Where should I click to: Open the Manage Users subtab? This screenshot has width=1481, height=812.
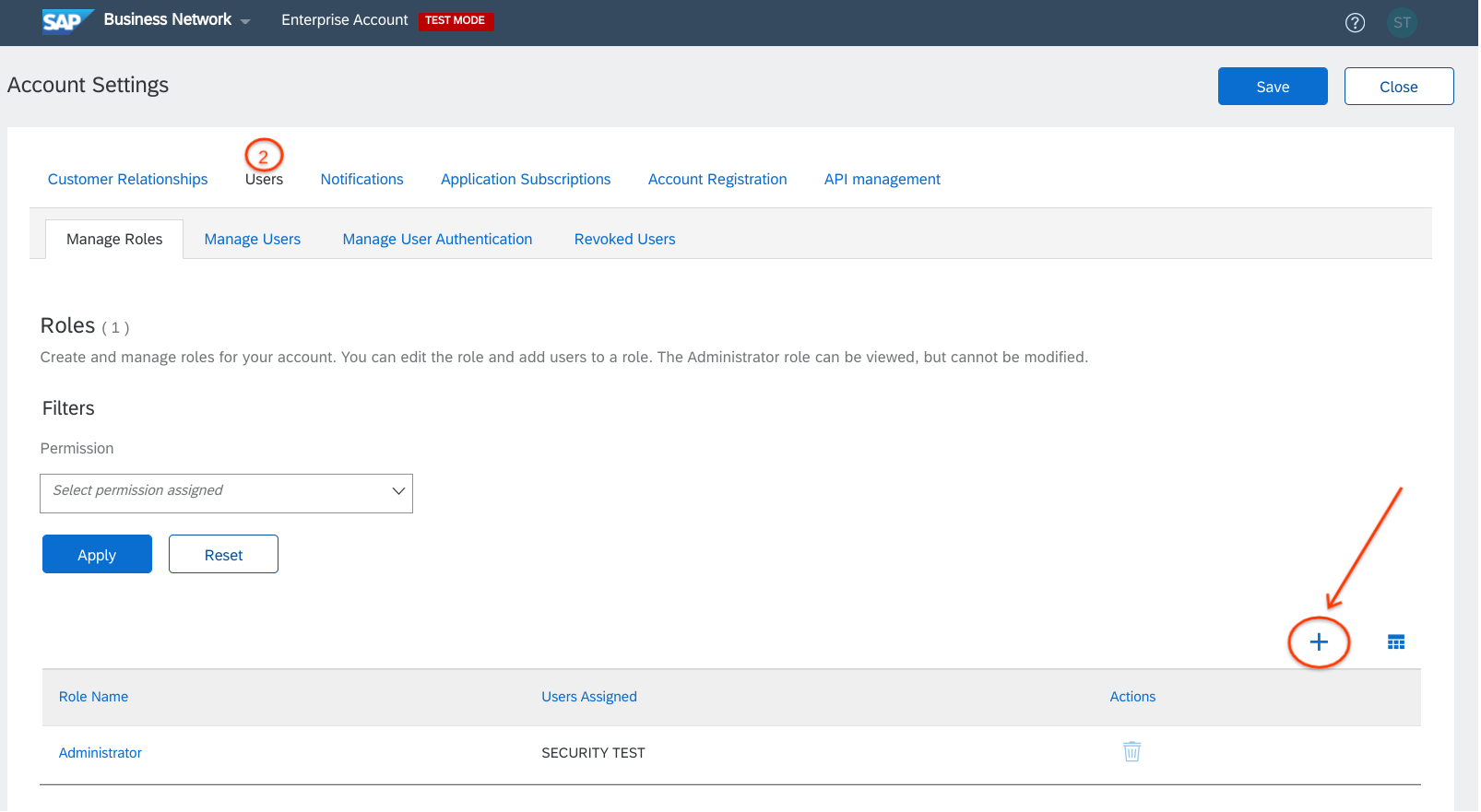(x=253, y=240)
